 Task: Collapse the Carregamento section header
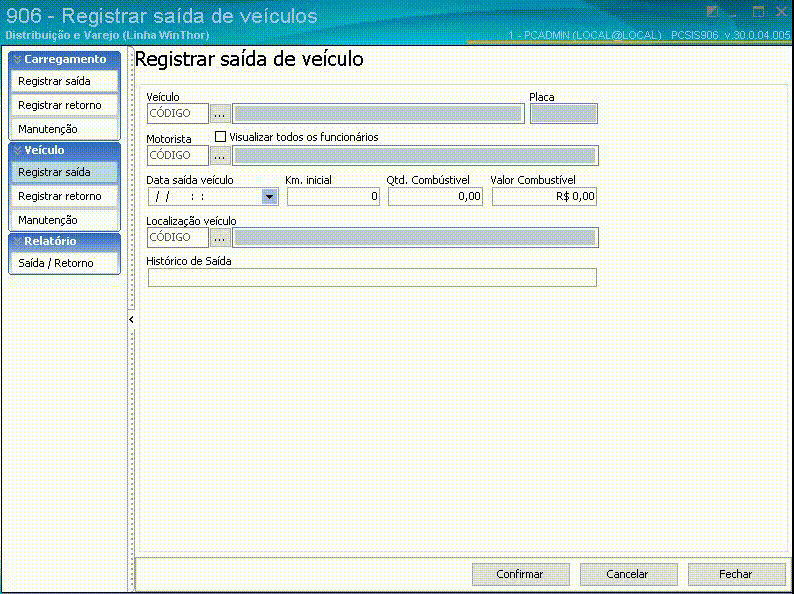coord(65,59)
